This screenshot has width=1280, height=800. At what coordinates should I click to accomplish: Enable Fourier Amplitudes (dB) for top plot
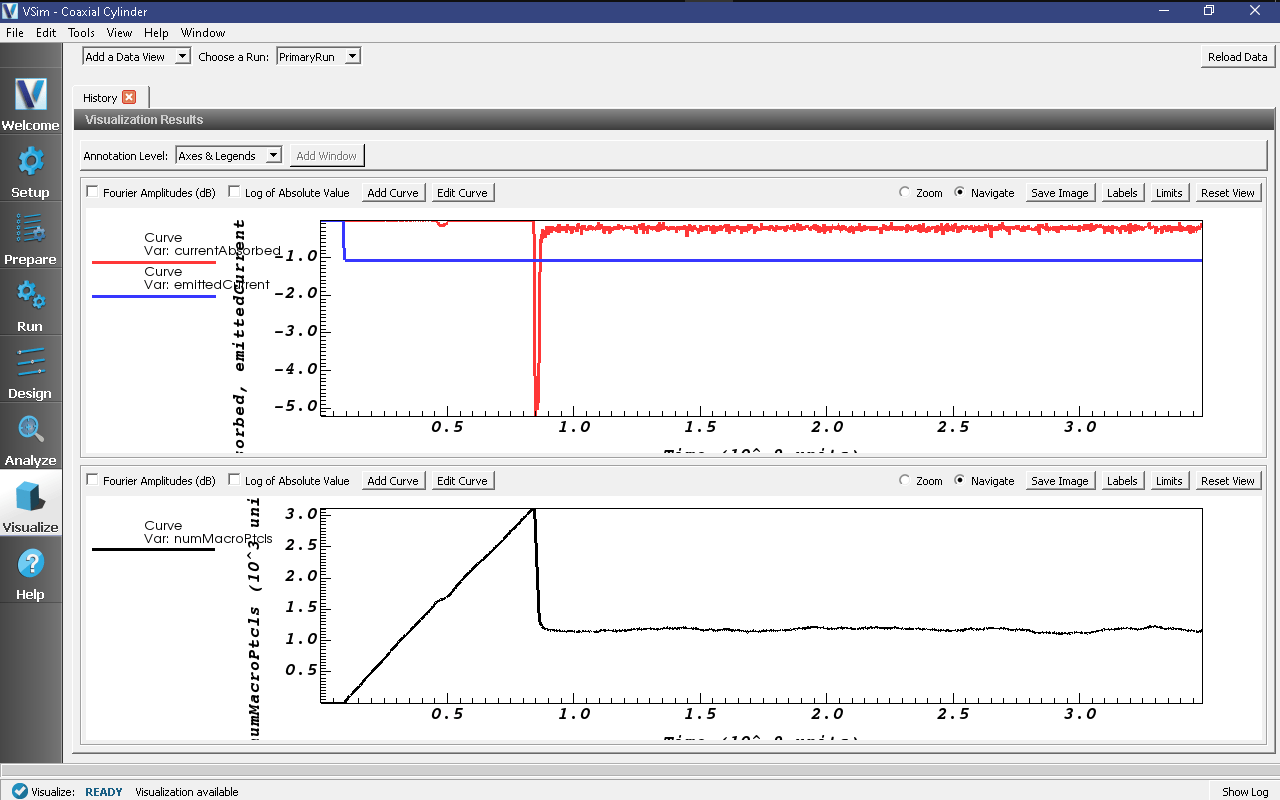coord(92,192)
